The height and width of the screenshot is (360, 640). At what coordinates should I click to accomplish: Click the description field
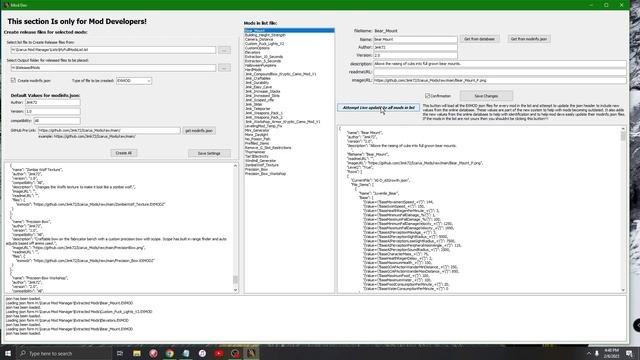[x=500, y=64]
